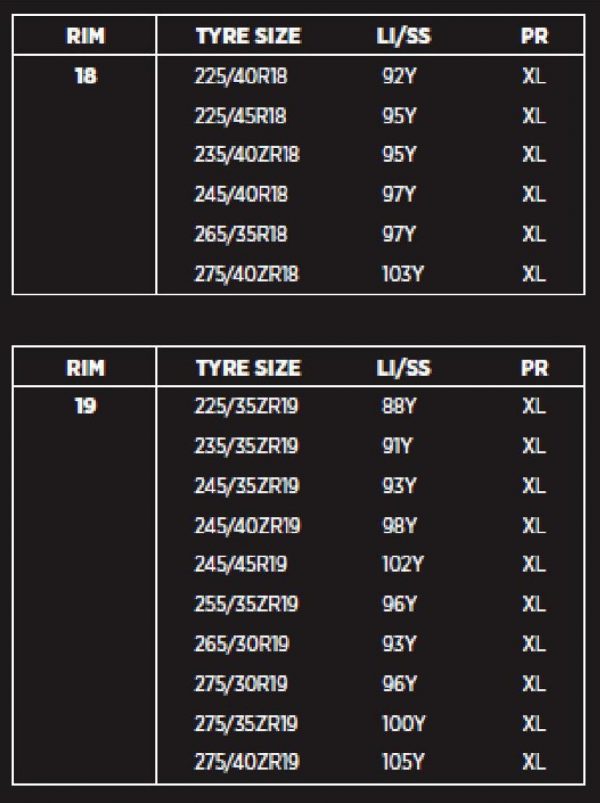The image size is (600, 803).
Task: Click the 275/40ZR18 tyre size
Action: click(x=246, y=274)
